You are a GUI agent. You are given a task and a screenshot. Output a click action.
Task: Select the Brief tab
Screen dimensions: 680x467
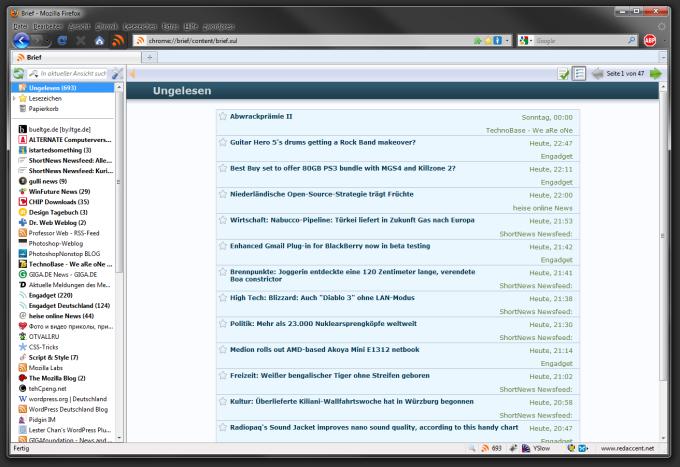pyautogui.click(x=76, y=57)
